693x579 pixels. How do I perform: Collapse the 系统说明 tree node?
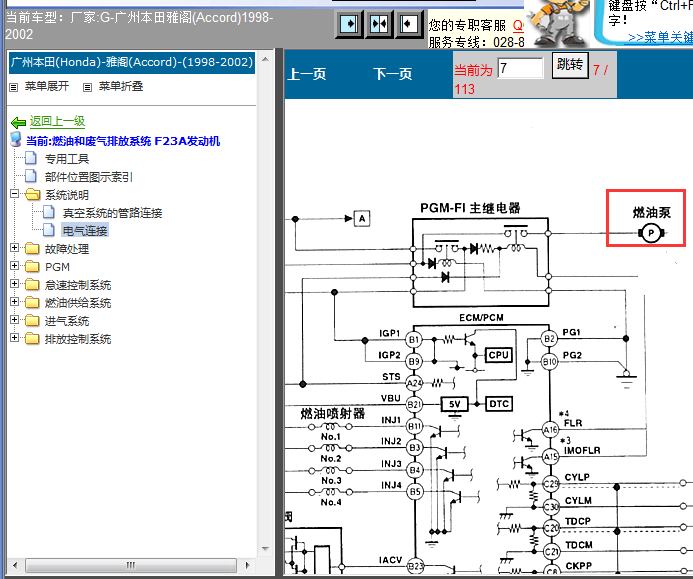click(15, 194)
